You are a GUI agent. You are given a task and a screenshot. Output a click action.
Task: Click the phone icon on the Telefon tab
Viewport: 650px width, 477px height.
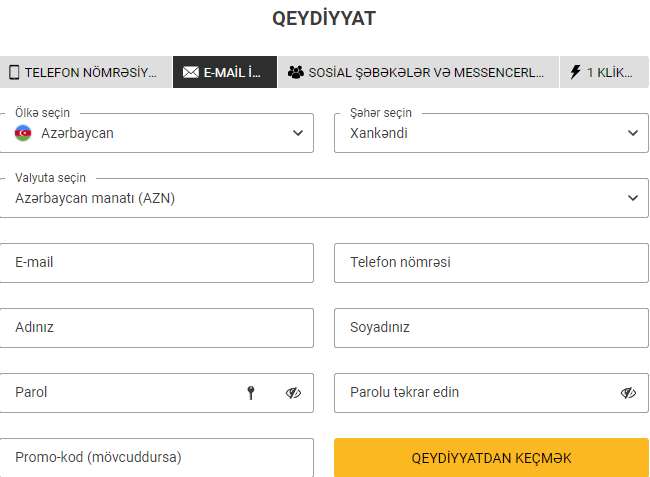[14, 72]
